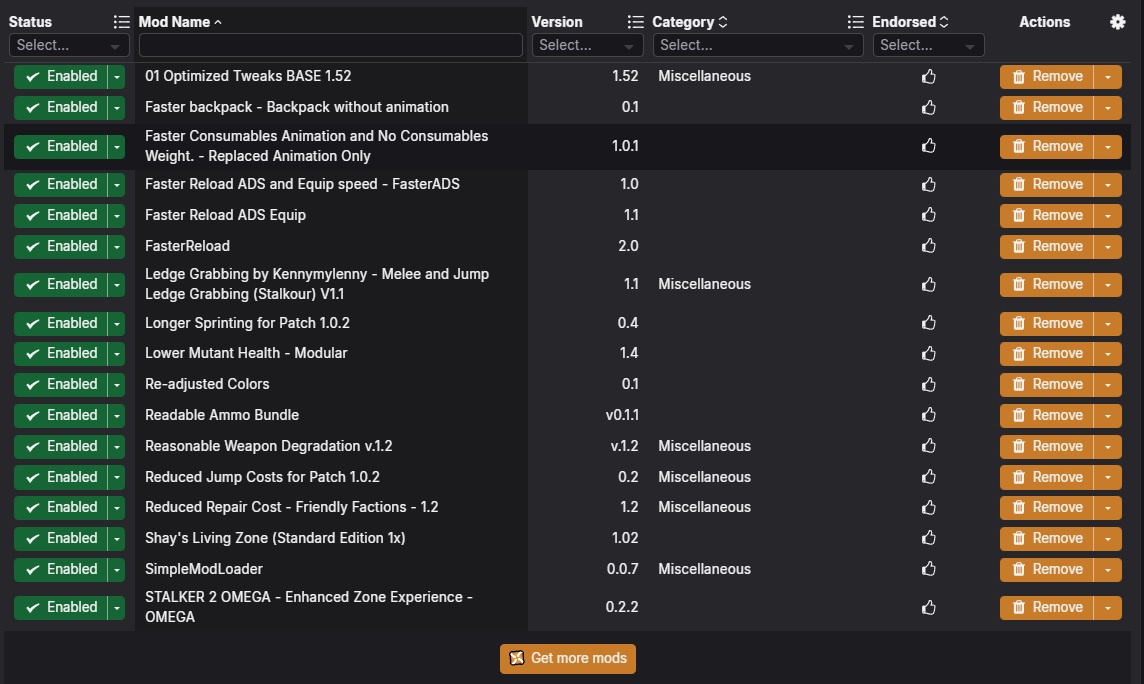Endorse Shay's Living Zone mod
This screenshot has height=684, width=1144.
929,538
